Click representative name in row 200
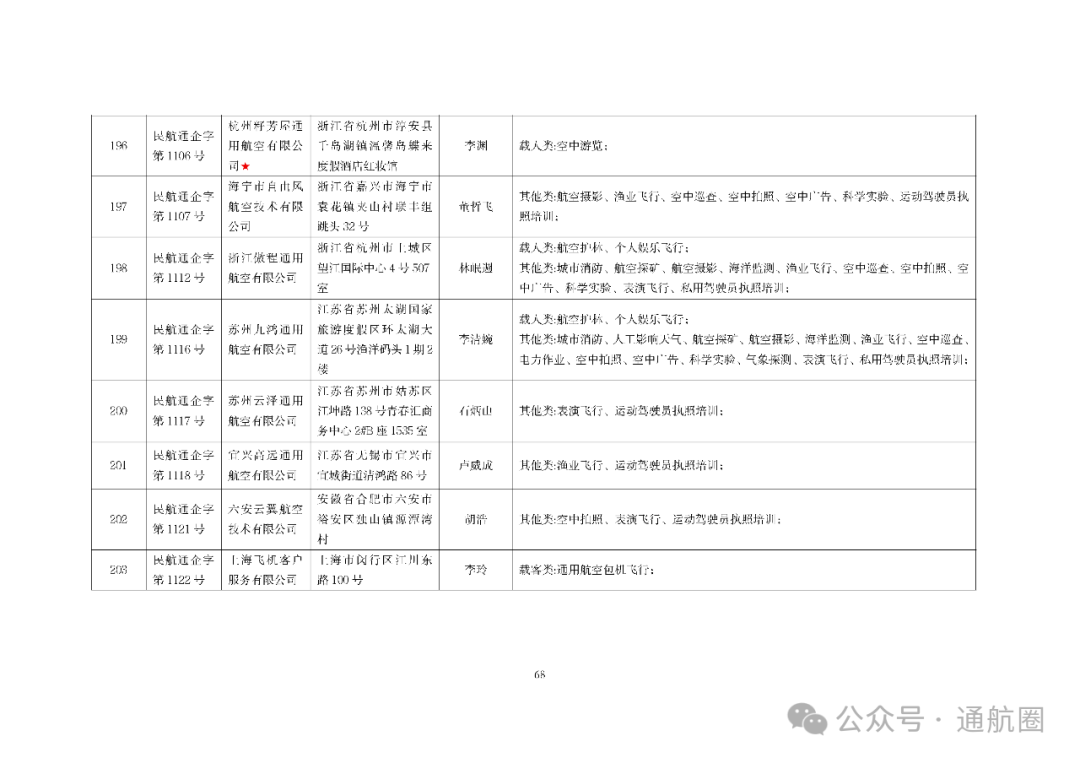The width and height of the screenshot is (1080, 763). tap(476, 410)
